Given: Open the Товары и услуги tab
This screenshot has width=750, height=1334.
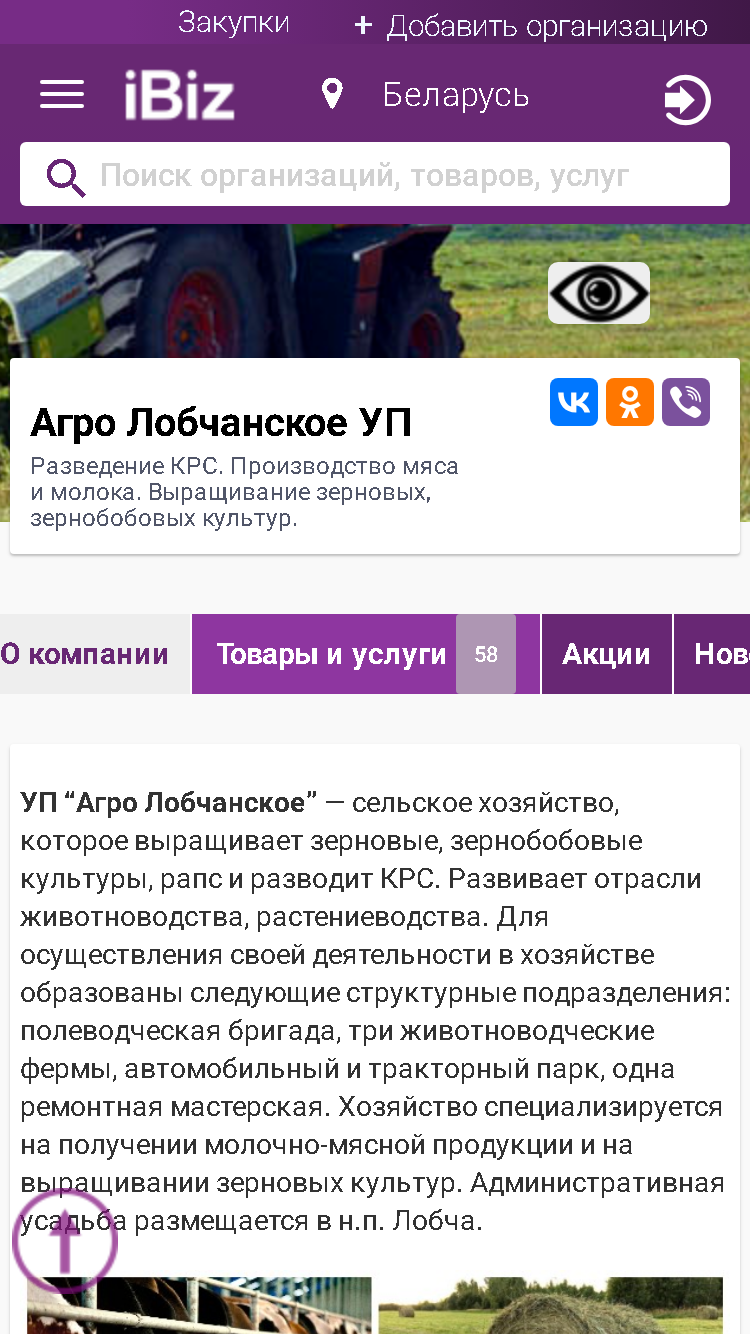Looking at the screenshot, I should coord(366,654).
